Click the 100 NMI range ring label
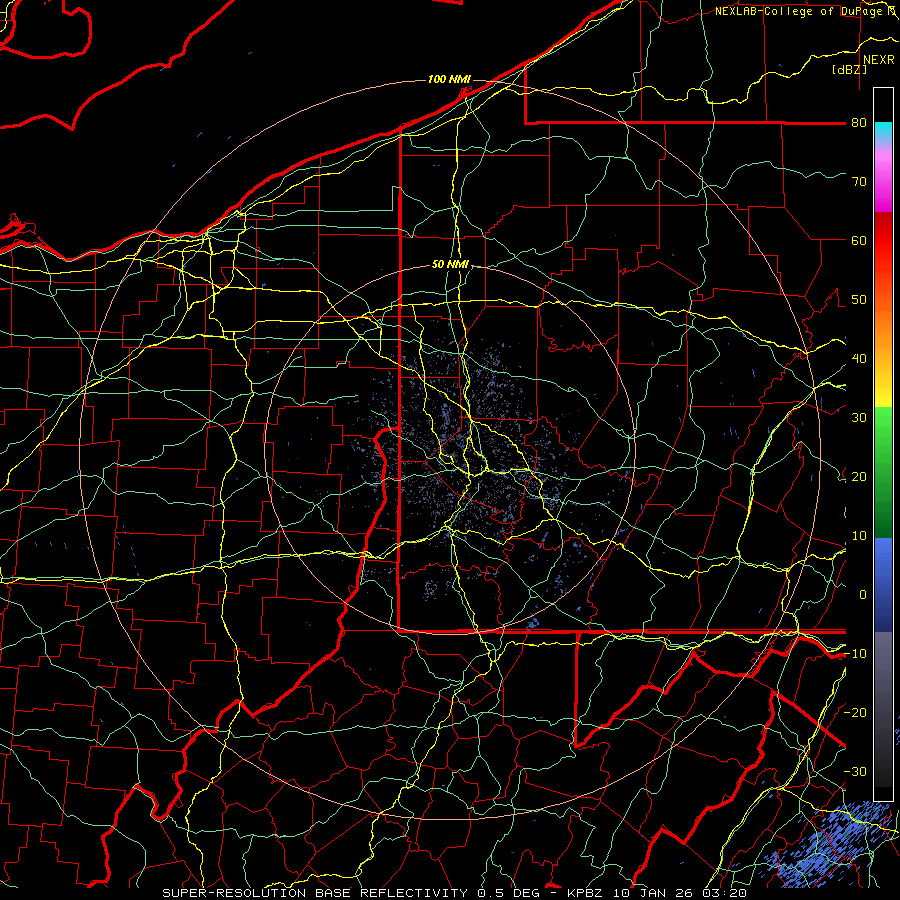900x900 pixels. tap(449, 79)
